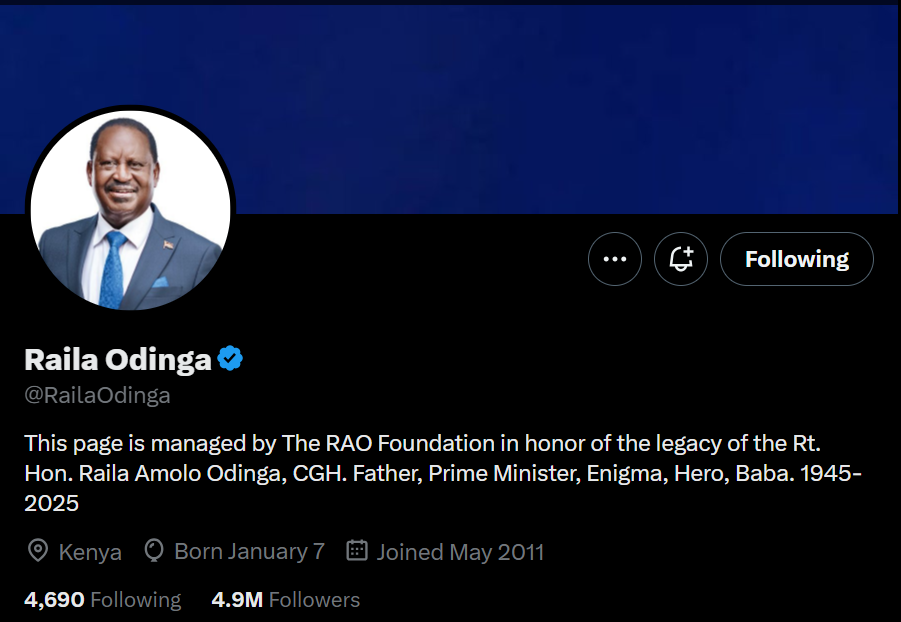901x622 pixels.
Task: Click the blue verified checkmark badge
Action: coord(231,359)
